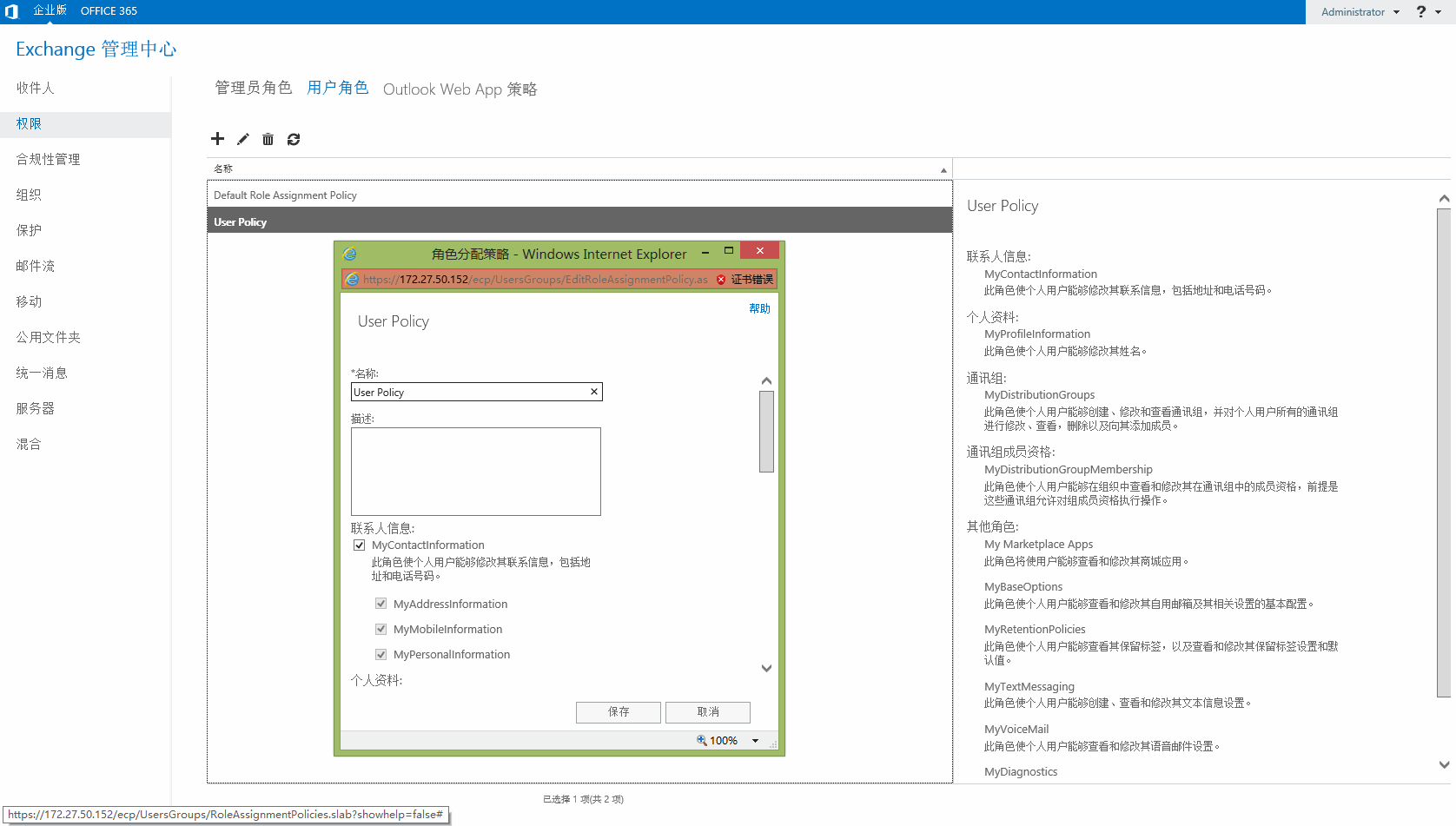Image resolution: width=1456 pixels, height=826 pixels.
Task: Click the 名称 name input field
Action: pyautogui.click(x=476, y=392)
